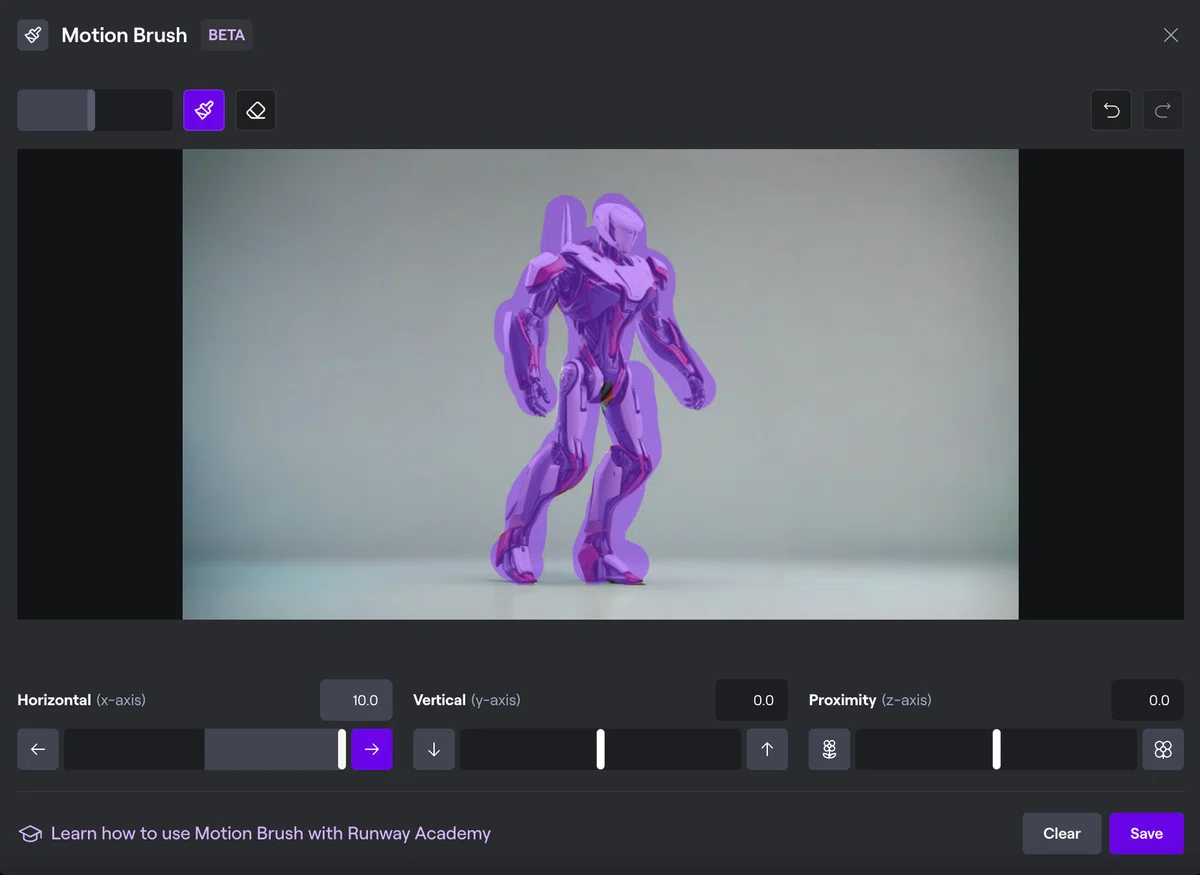Open Learn how to use Motion Brush link
Screen dimensions: 1200x875
point(271,833)
